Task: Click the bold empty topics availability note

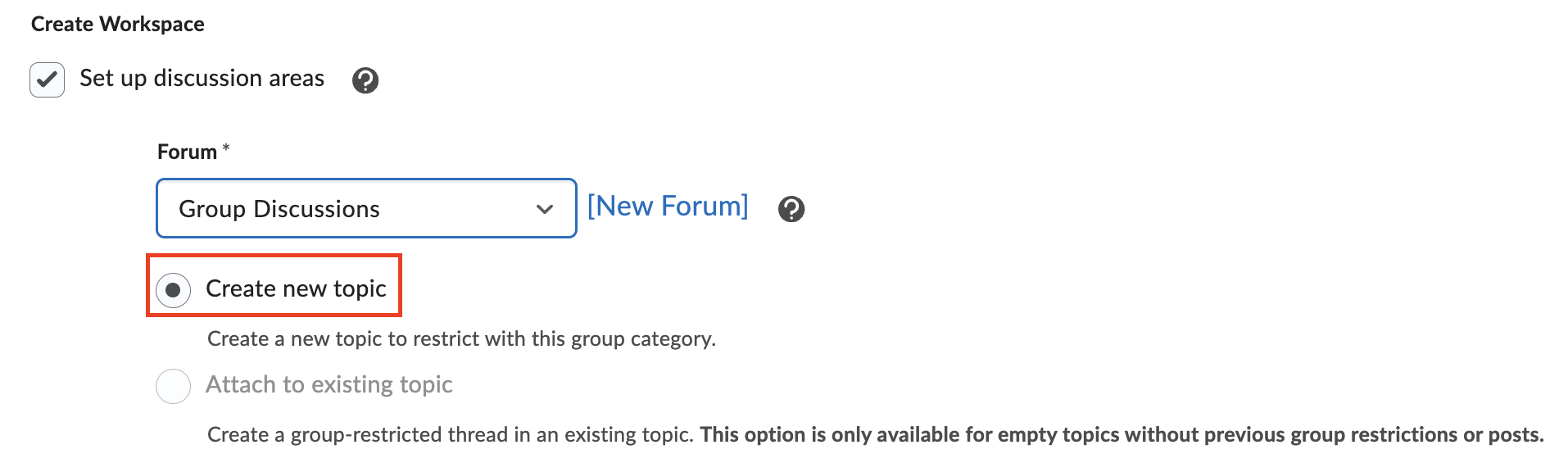Action: pyautogui.click(x=1122, y=434)
